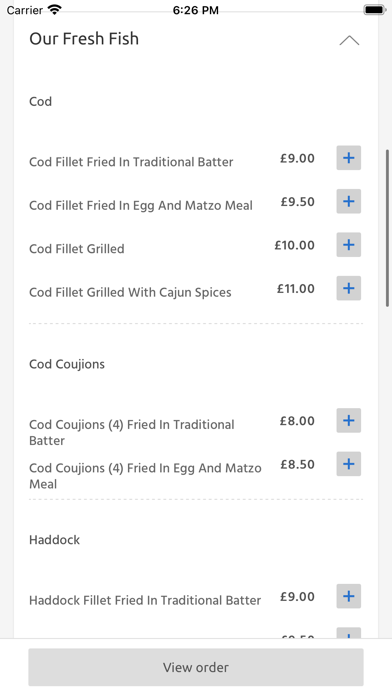
Task: Add Cod Coujions in Egg And Matzo Meal
Action: pos(348,464)
